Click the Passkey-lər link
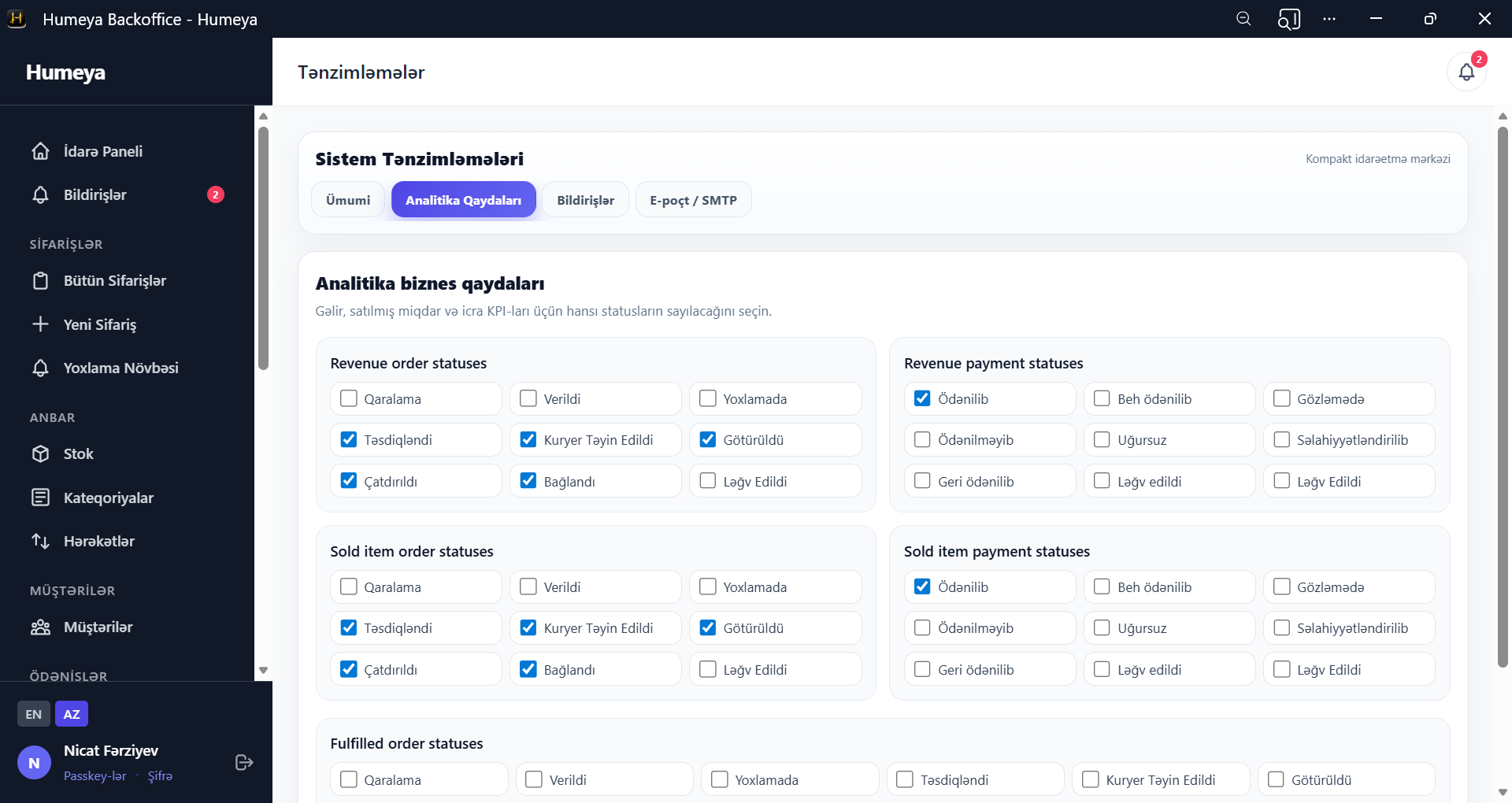Screen dimensions: 1512x803 (94, 776)
